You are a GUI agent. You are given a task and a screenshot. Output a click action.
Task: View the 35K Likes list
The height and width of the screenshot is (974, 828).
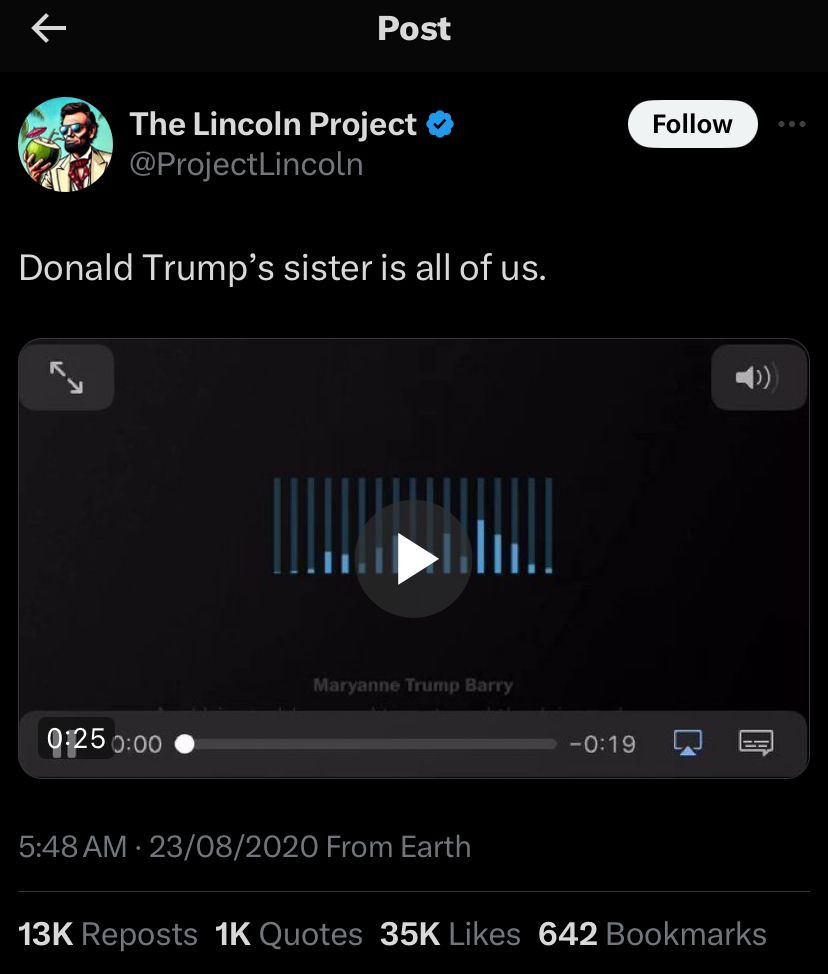(450, 934)
